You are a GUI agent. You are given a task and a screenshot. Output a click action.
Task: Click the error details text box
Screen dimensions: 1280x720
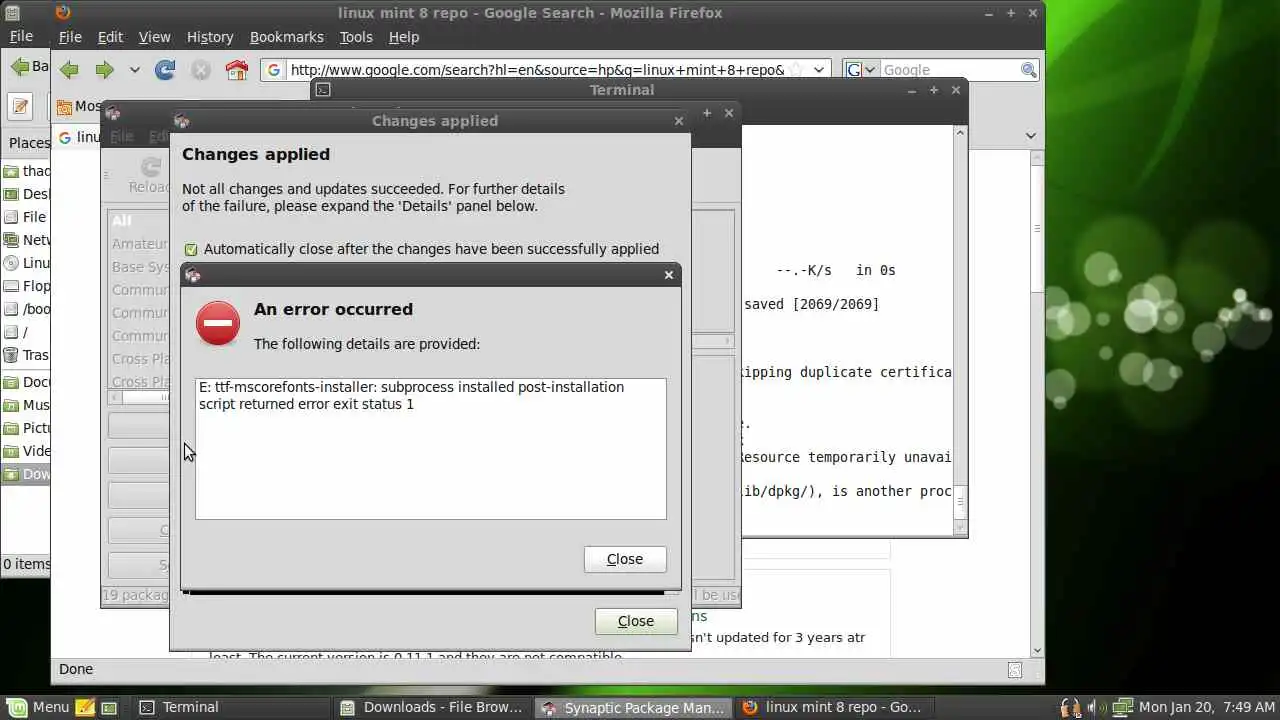pos(431,449)
